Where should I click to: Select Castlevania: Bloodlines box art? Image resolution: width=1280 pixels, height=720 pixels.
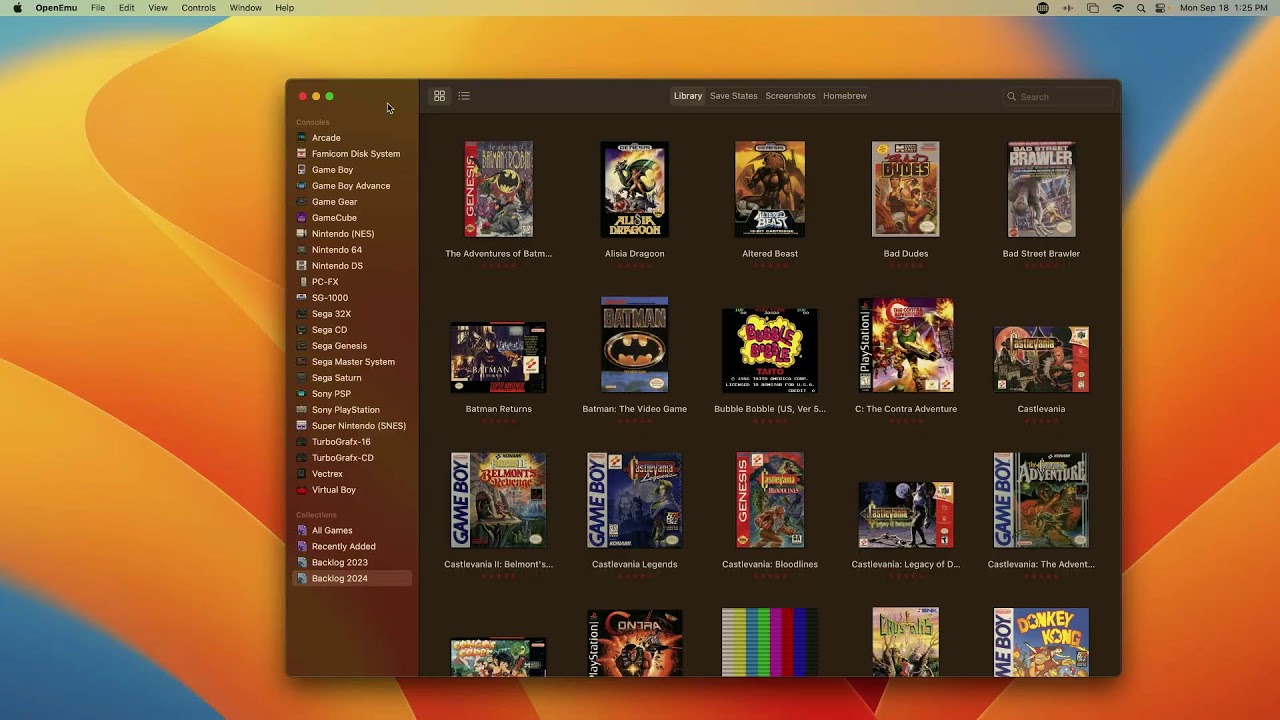click(770, 500)
